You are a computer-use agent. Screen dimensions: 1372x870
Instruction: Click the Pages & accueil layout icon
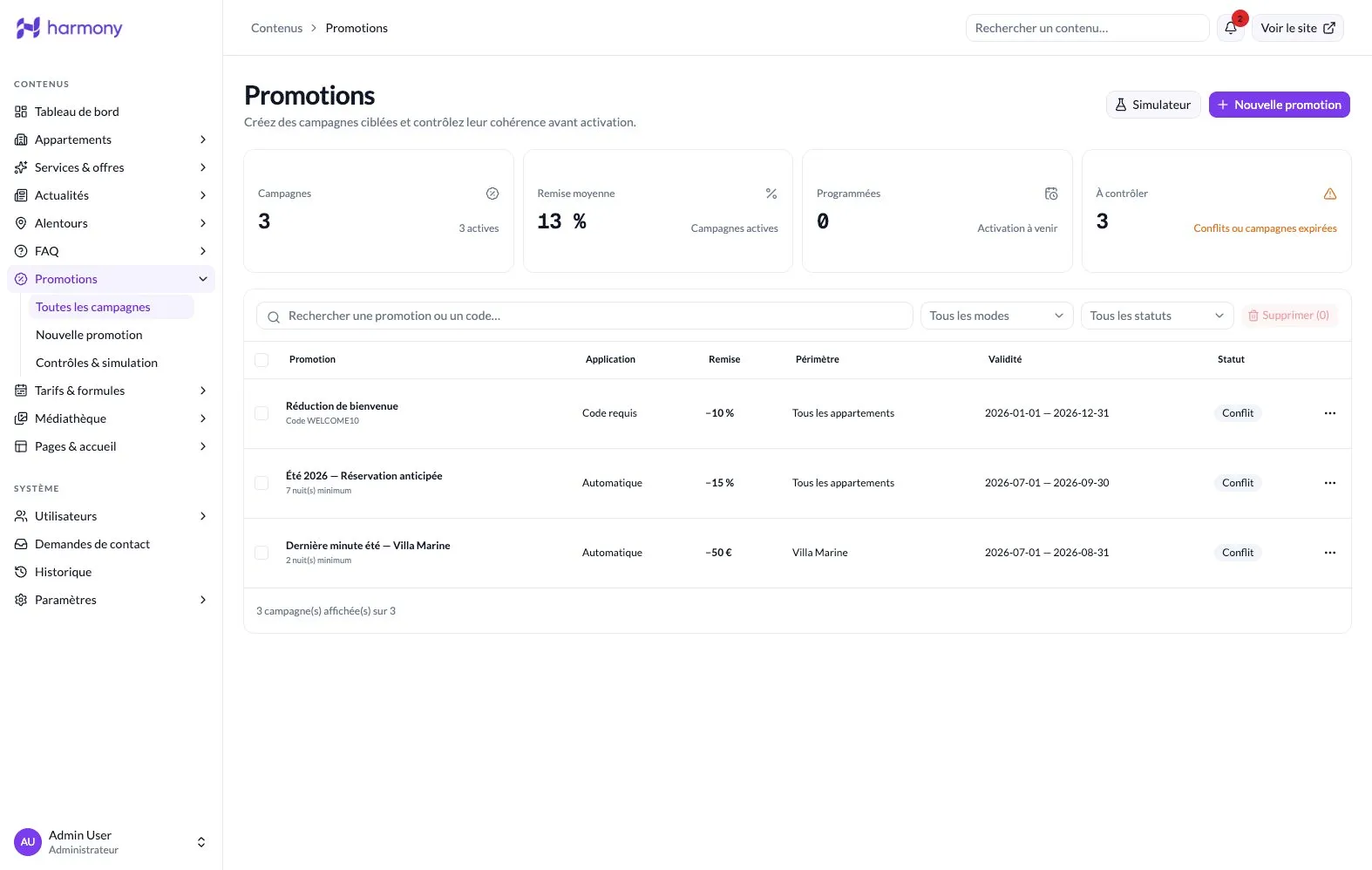[21, 446]
